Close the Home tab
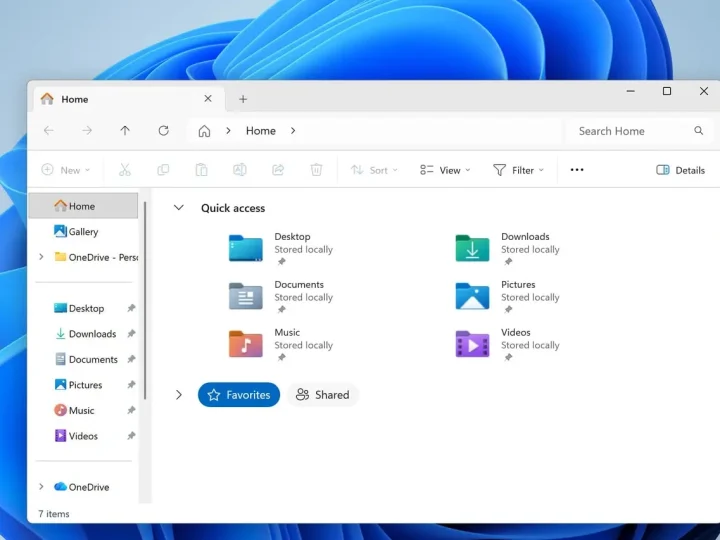Viewport: 720px width, 540px height. 208,99
